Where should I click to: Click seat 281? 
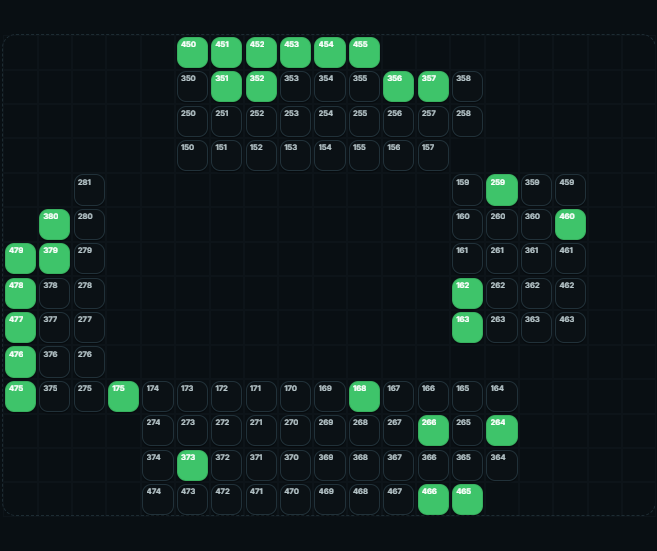click(x=89, y=190)
